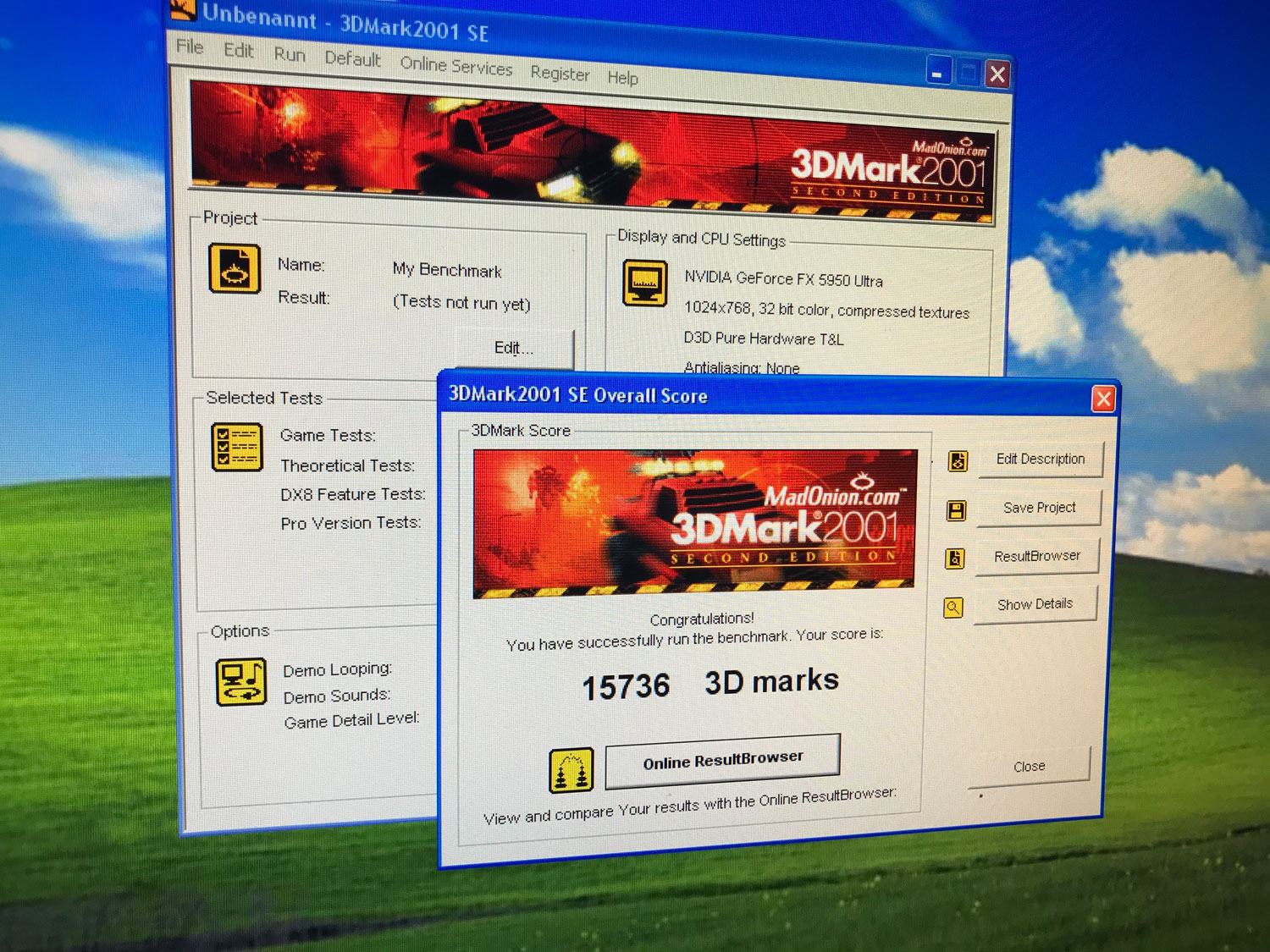Viewport: 1270px width, 952px height.
Task: Click the 3DMark2001 SE title bar app icon
Action: pyautogui.click(x=182, y=8)
